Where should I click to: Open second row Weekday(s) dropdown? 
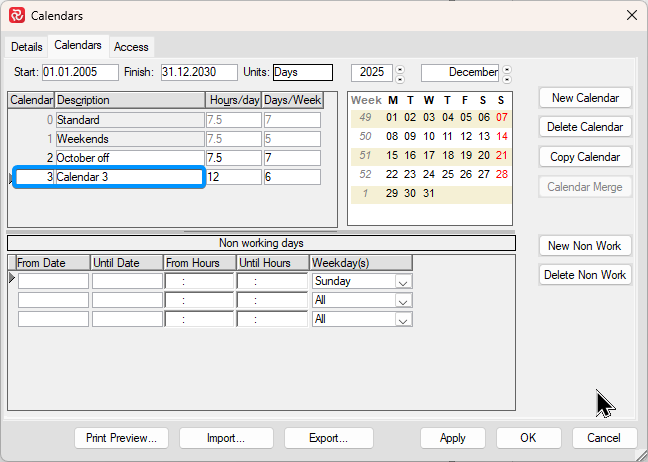coord(403,300)
